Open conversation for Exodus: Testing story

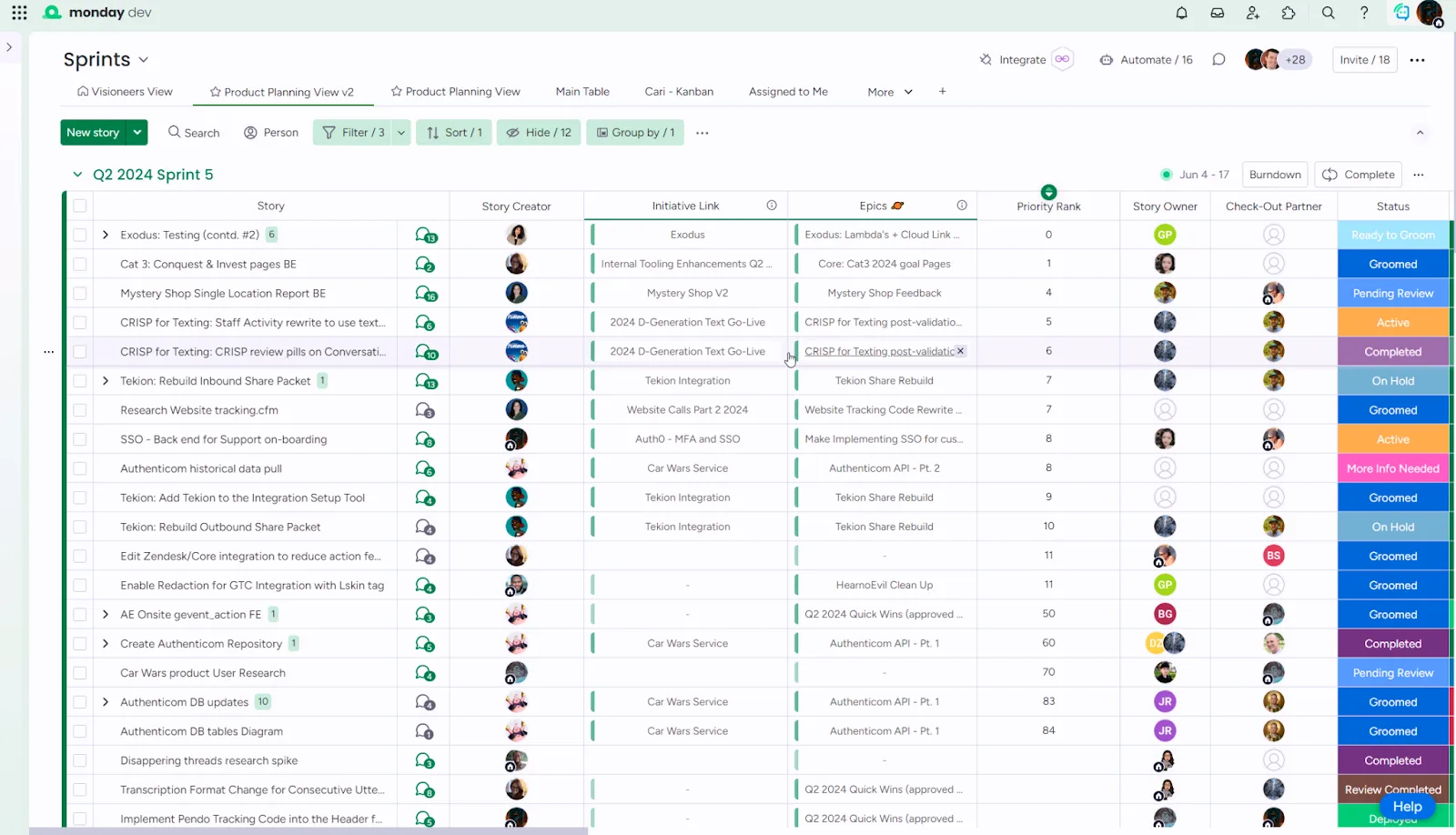425,235
